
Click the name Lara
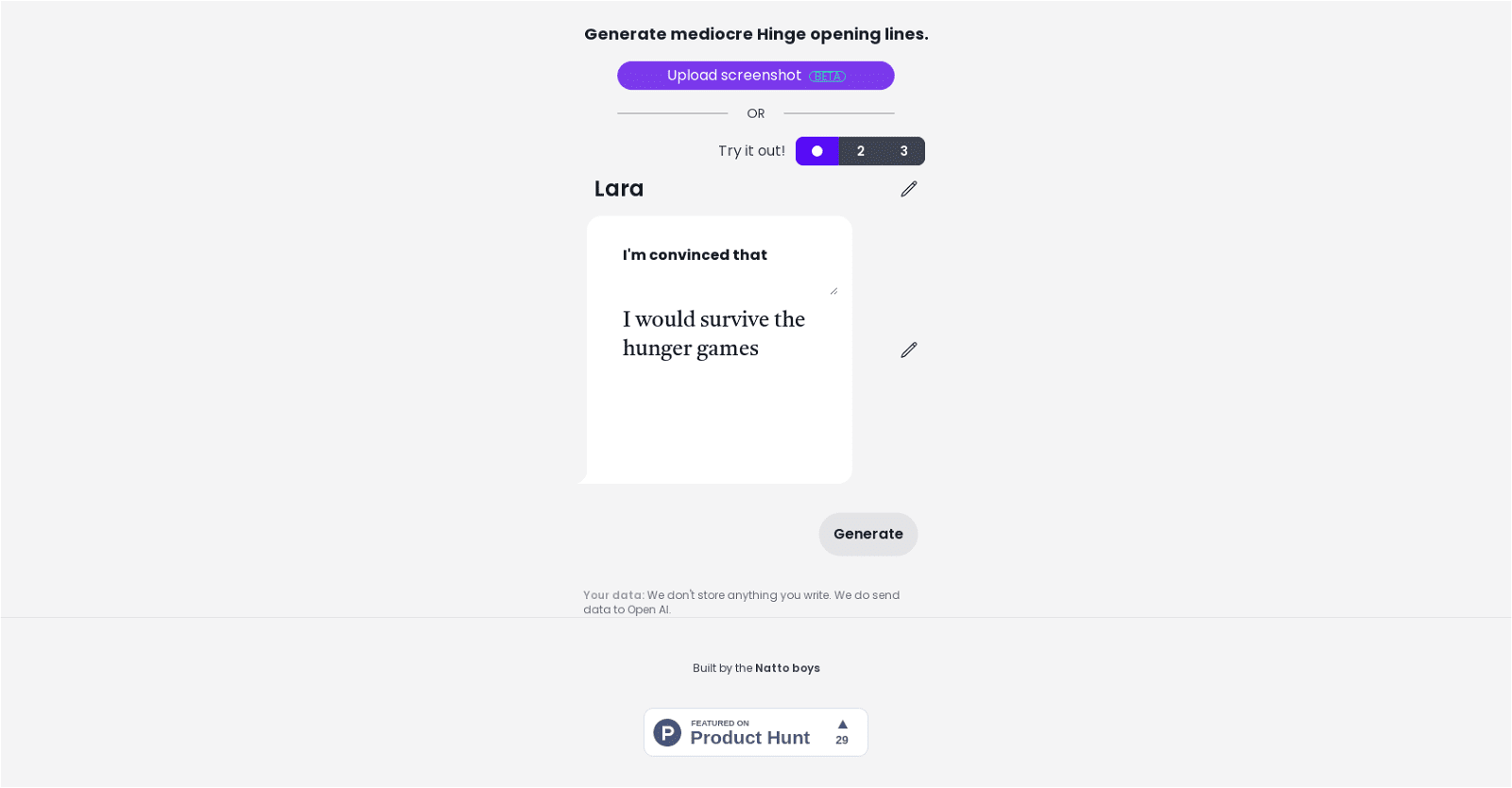pyautogui.click(x=619, y=189)
